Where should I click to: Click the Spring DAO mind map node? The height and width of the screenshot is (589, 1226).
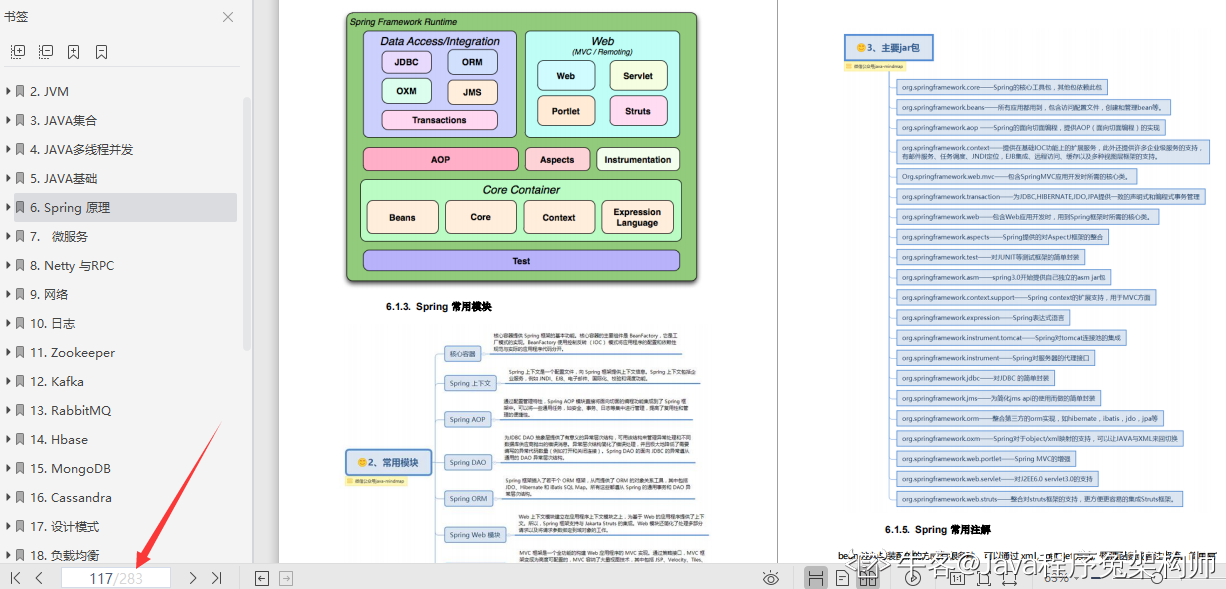[468, 462]
